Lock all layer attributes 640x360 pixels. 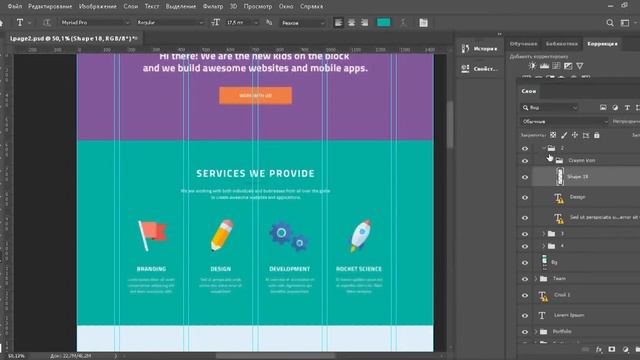coord(597,135)
